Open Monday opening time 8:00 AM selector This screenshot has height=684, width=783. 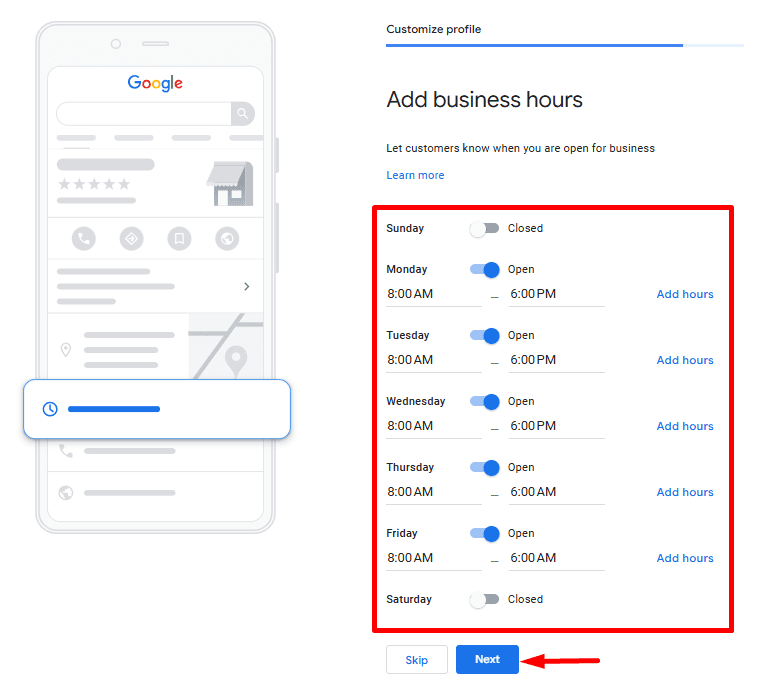[x=433, y=294]
